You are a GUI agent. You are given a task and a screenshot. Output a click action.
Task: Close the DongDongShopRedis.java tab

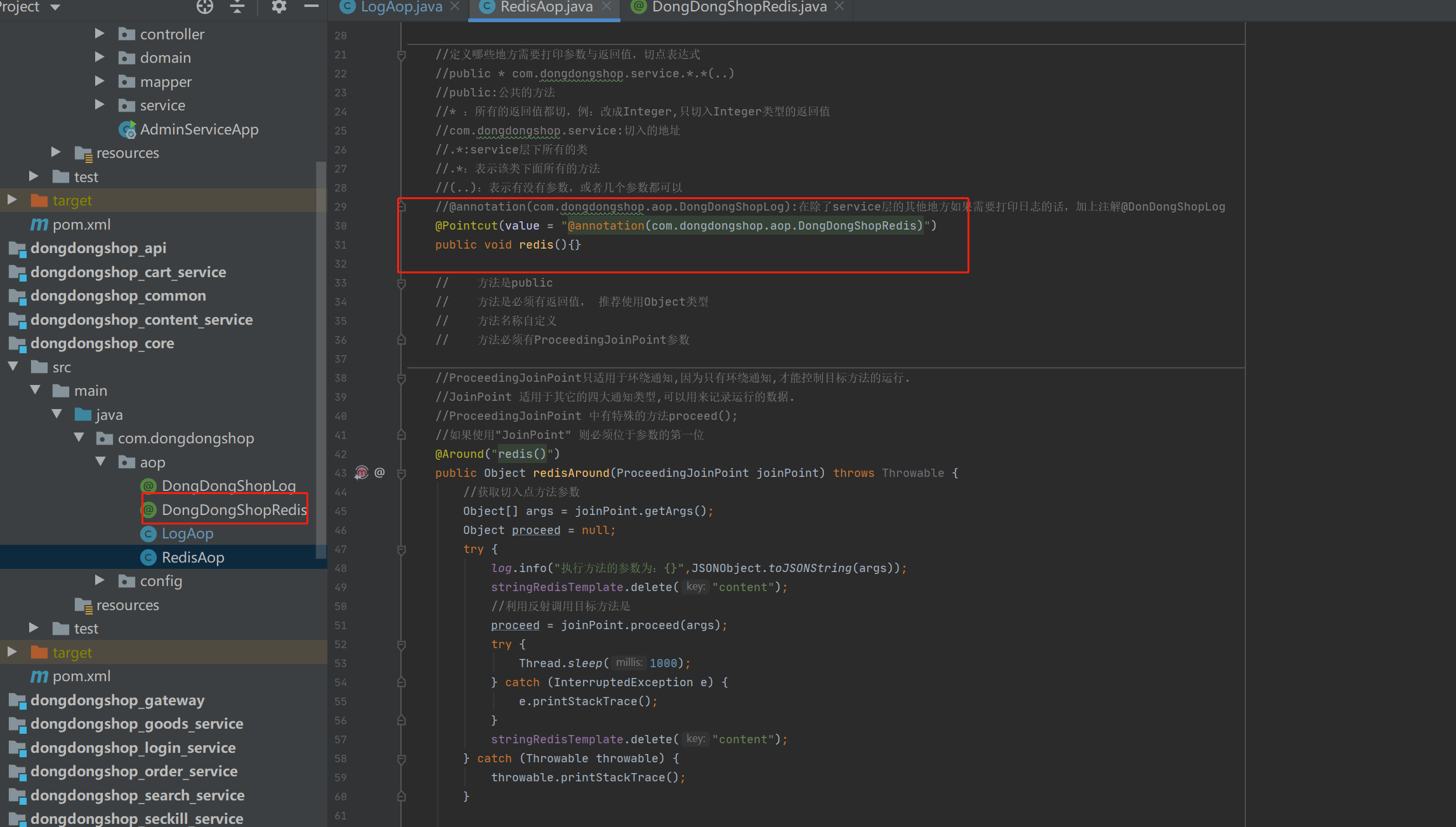tap(840, 6)
